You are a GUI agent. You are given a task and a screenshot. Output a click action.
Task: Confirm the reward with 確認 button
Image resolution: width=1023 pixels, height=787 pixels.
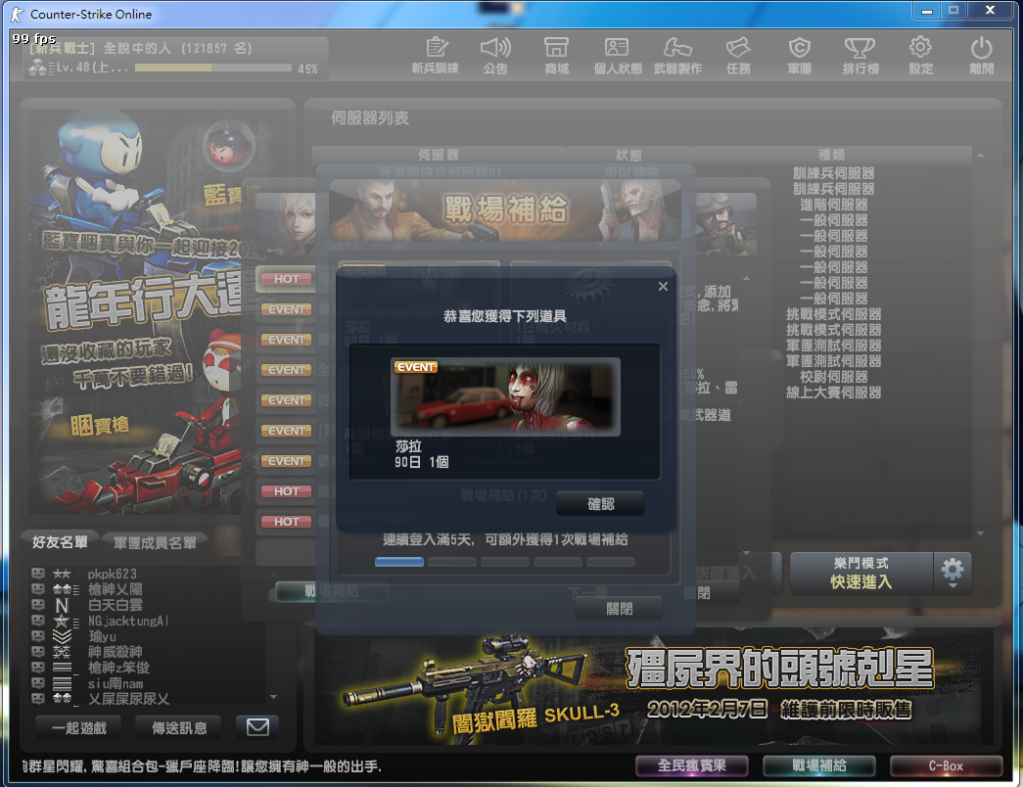click(600, 504)
